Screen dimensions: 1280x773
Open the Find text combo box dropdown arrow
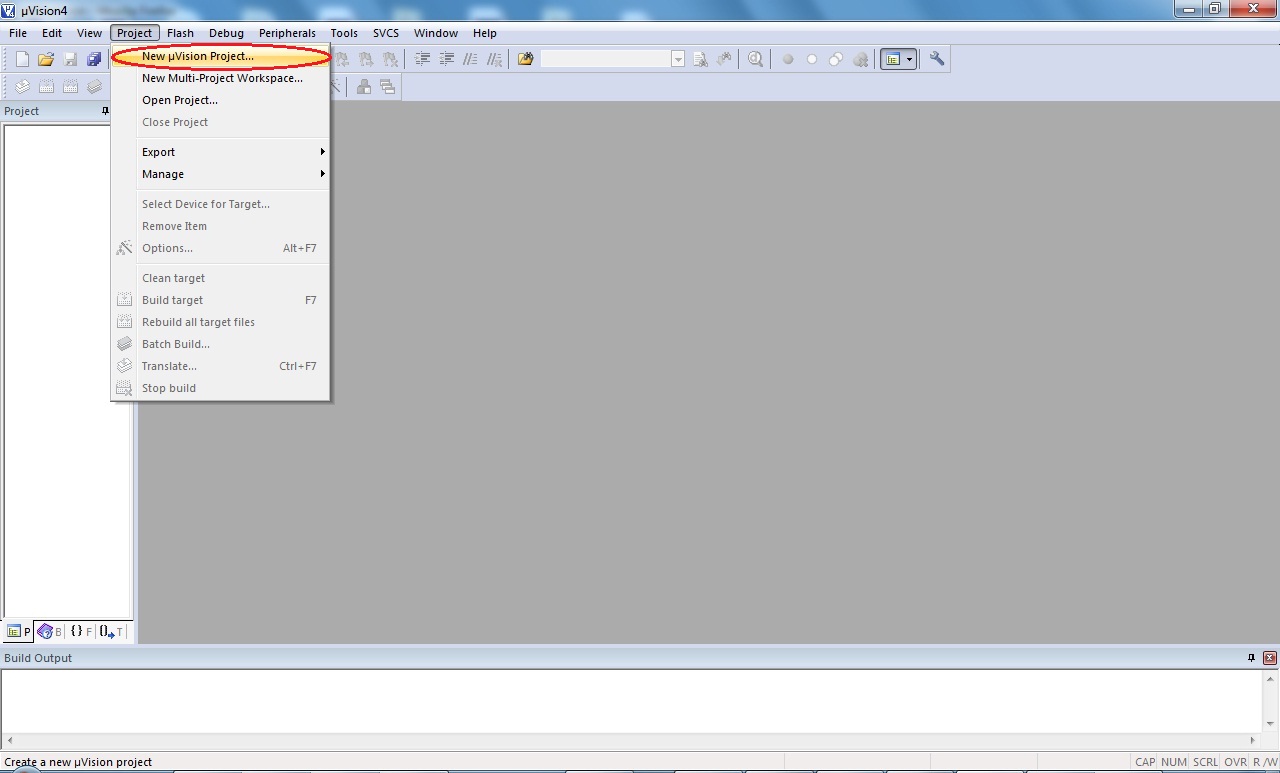pyautogui.click(x=678, y=59)
